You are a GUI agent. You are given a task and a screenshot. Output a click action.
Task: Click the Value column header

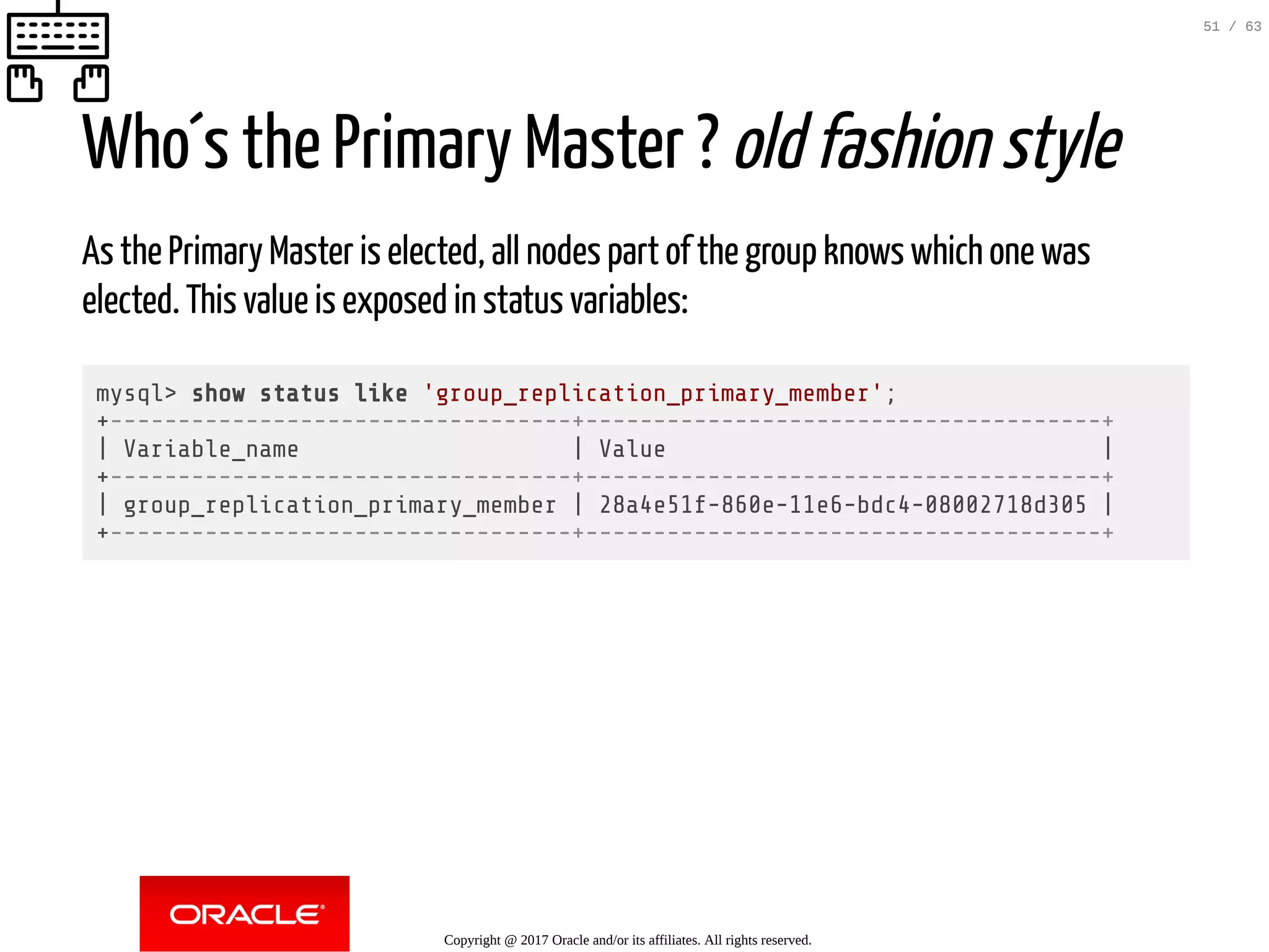pyautogui.click(x=632, y=449)
